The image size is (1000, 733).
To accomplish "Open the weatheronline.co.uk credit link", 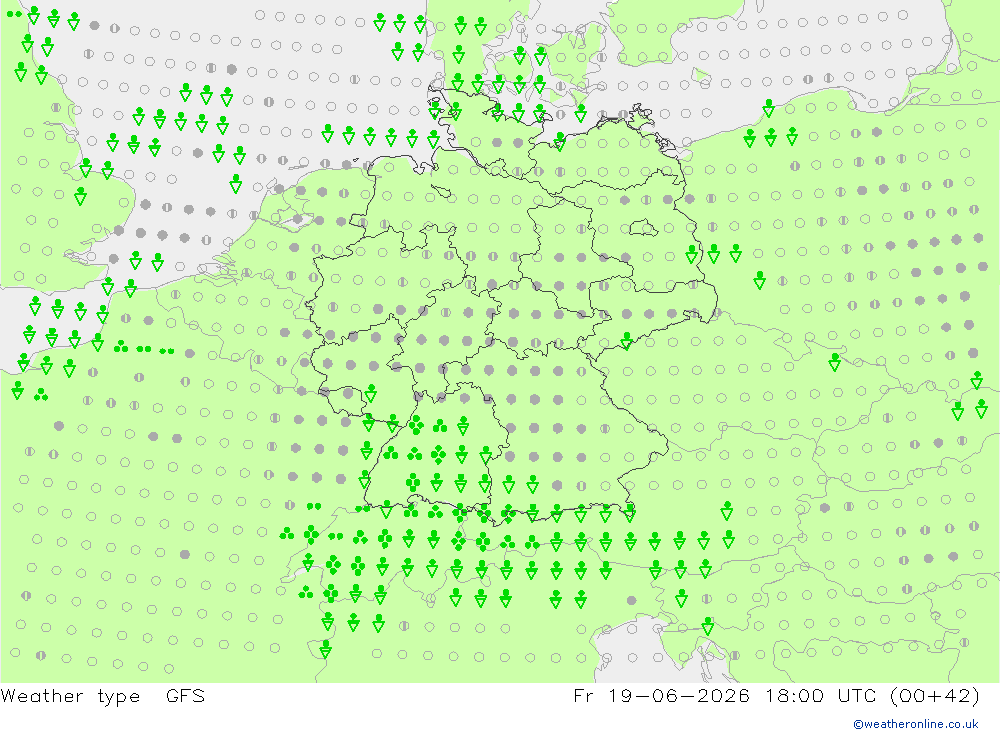I will 916,724.
